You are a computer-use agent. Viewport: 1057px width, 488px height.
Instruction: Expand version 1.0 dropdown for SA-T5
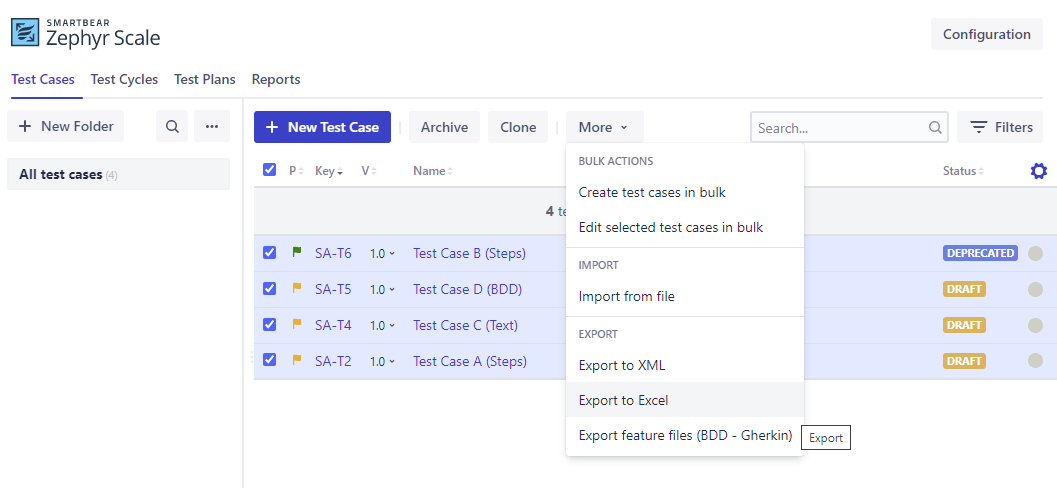click(382, 289)
